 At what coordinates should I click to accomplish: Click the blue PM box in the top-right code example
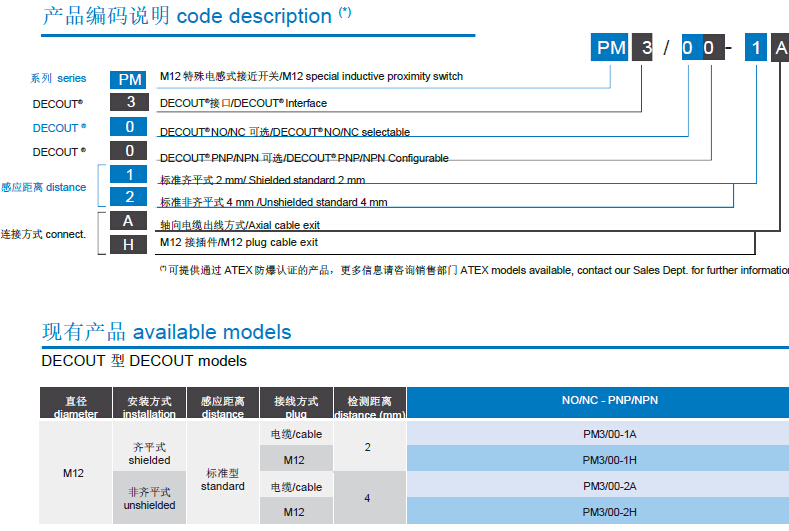pos(610,47)
